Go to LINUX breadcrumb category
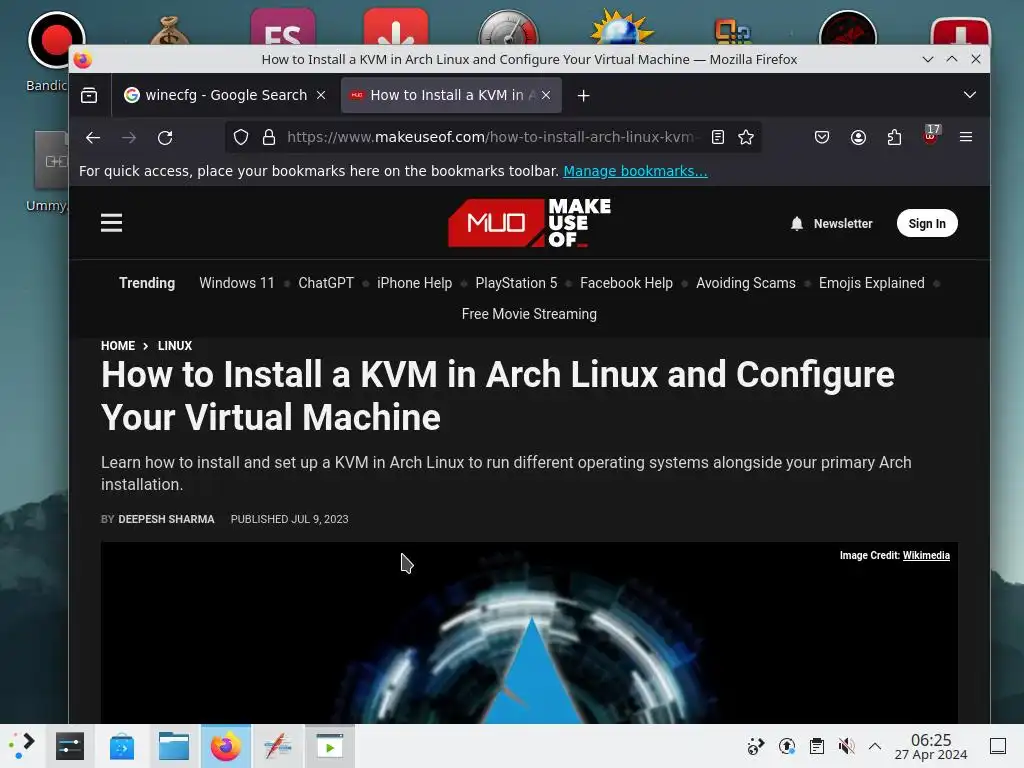Image resolution: width=1024 pixels, height=768 pixels. coord(174,345)
